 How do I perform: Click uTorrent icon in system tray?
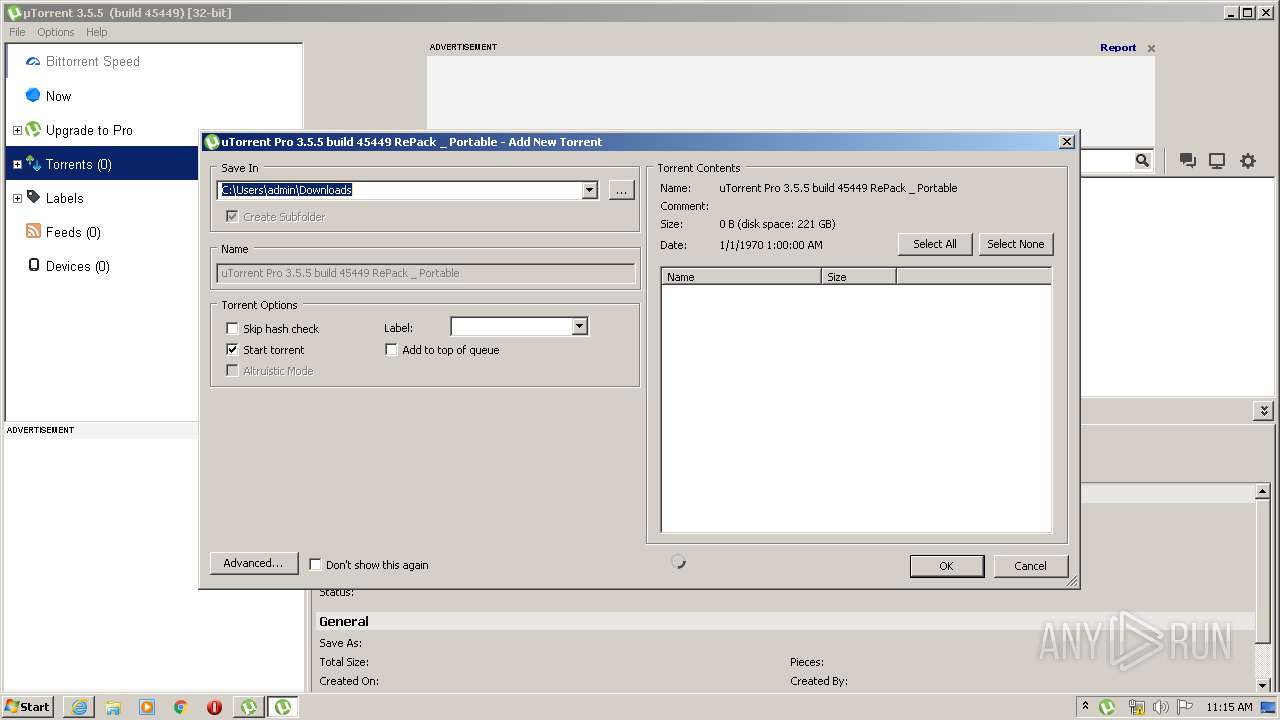click(x=1107, y=707)
